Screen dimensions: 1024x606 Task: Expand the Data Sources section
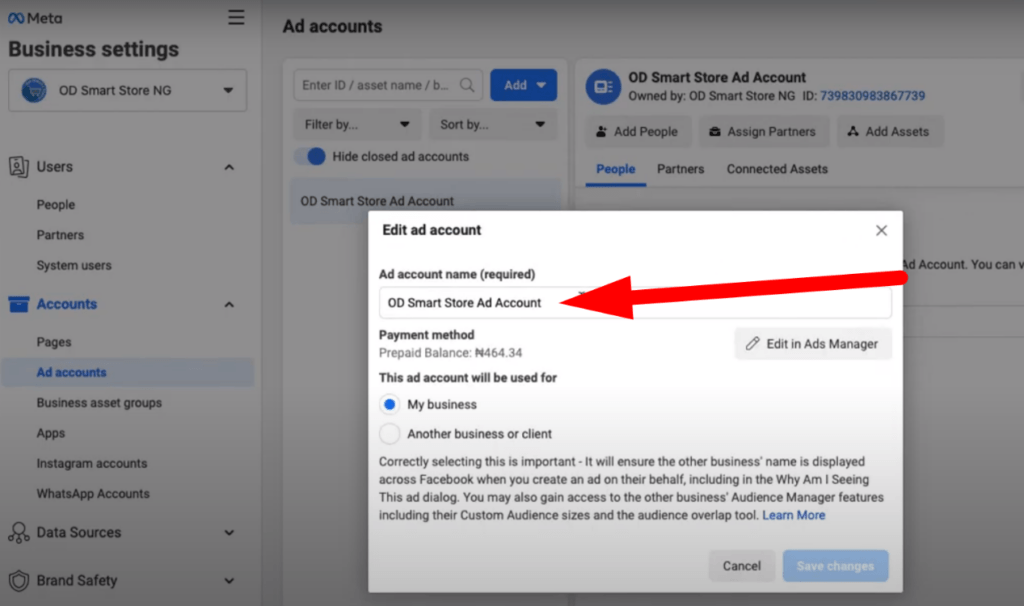[229, 532]
